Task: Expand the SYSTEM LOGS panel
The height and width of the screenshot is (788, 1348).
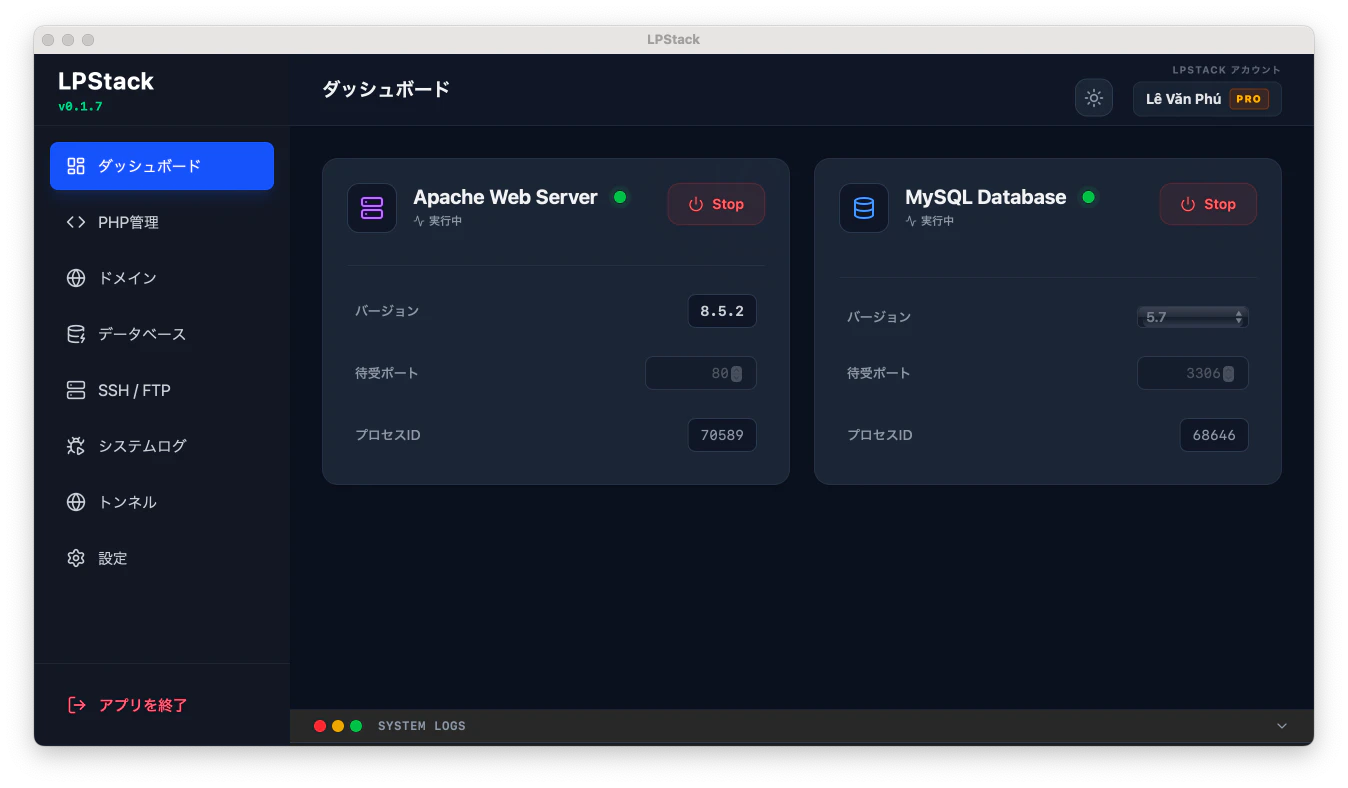Action: pos(1281,725)
